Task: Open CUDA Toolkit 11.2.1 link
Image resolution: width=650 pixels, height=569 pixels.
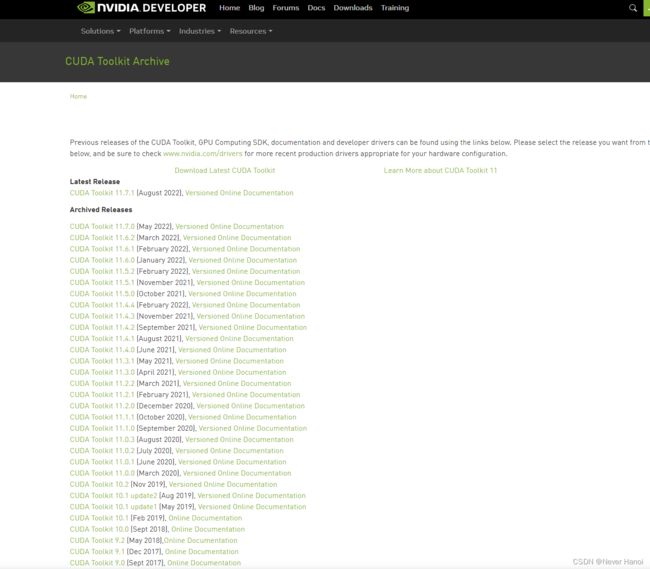Action: [x=102, y=394]
